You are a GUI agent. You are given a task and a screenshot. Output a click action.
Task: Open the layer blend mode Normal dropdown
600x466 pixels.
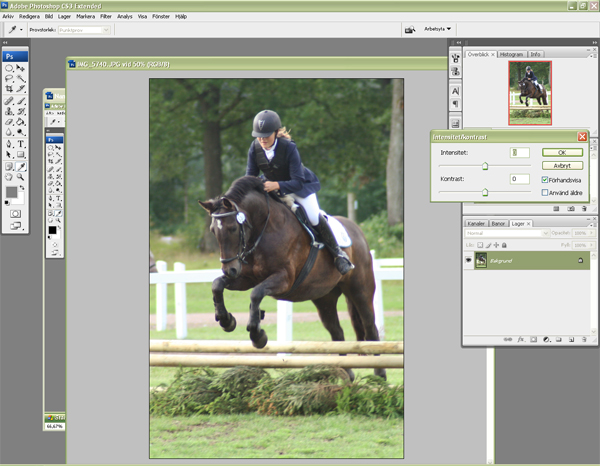click(507, 233)
